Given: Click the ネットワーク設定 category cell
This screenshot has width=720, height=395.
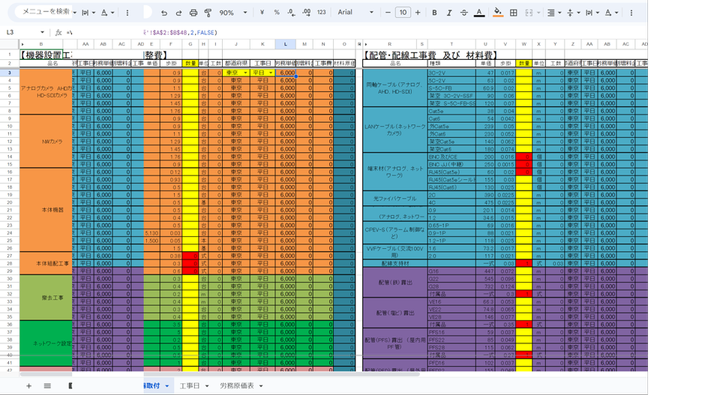Looking at the screenshot, I should (x=46, y=343).
